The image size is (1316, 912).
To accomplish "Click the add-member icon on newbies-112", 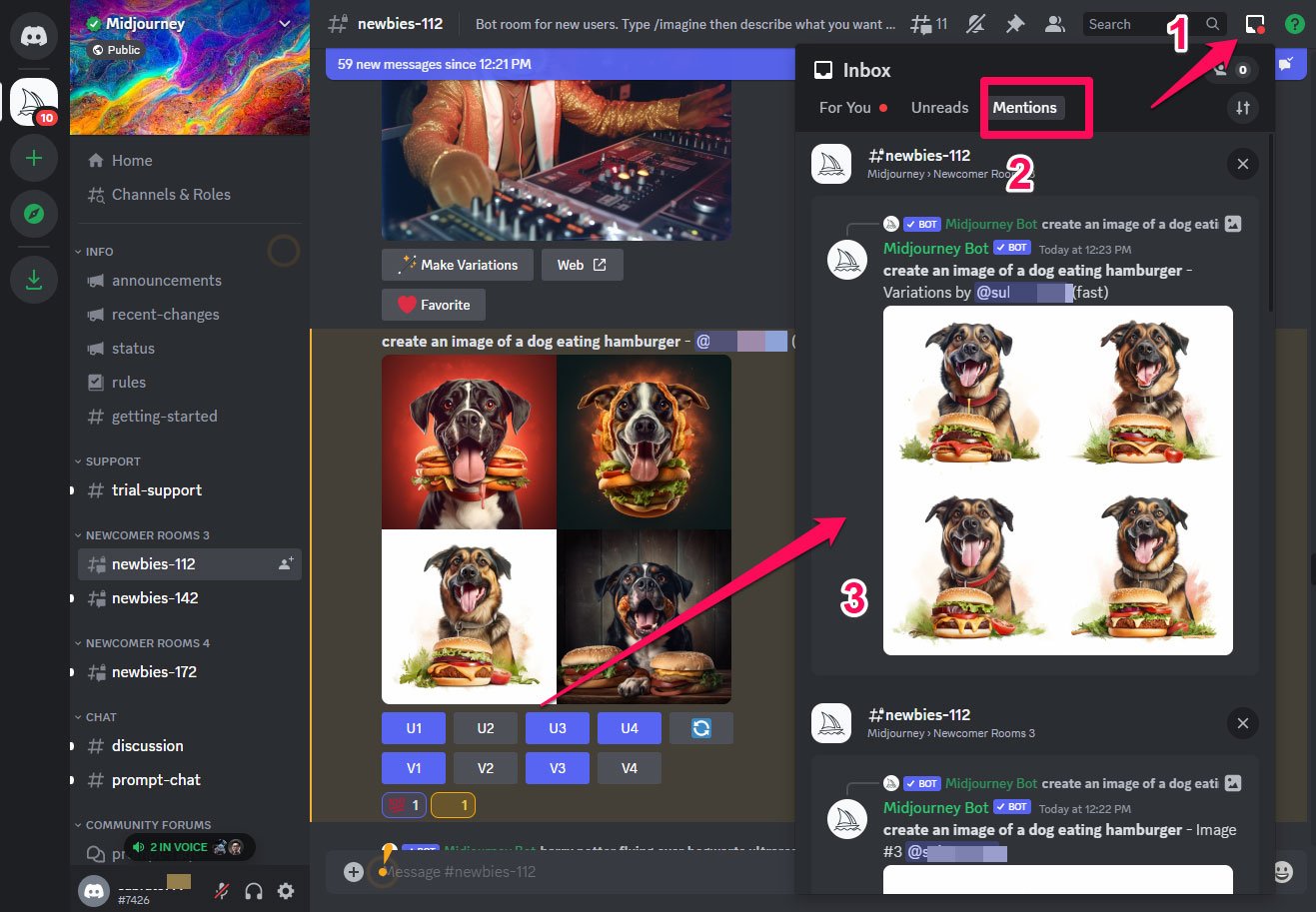I will [285, 564].
